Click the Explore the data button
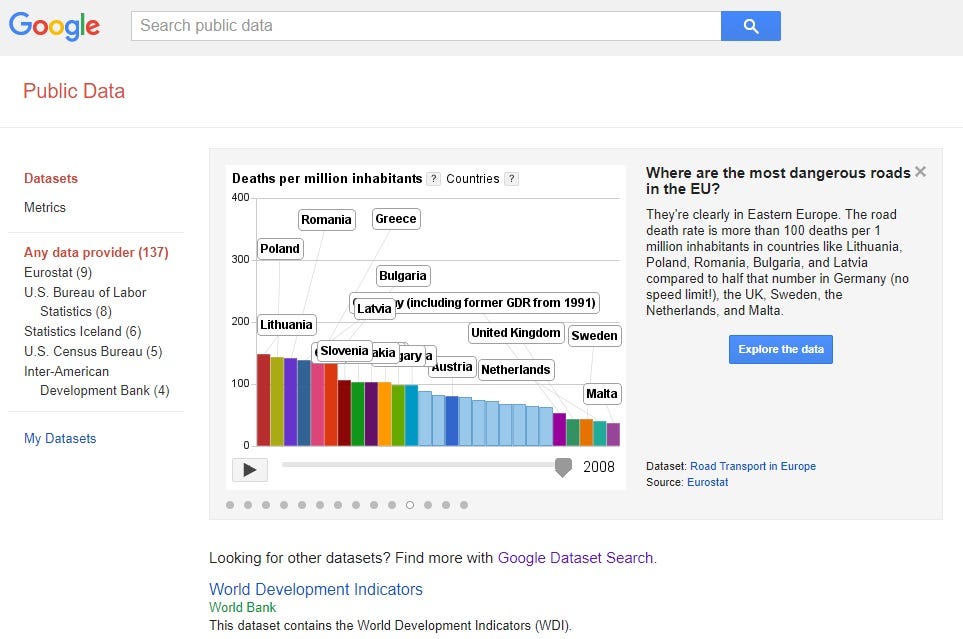This screenshot has width=963, height=639. click(780, 349)
